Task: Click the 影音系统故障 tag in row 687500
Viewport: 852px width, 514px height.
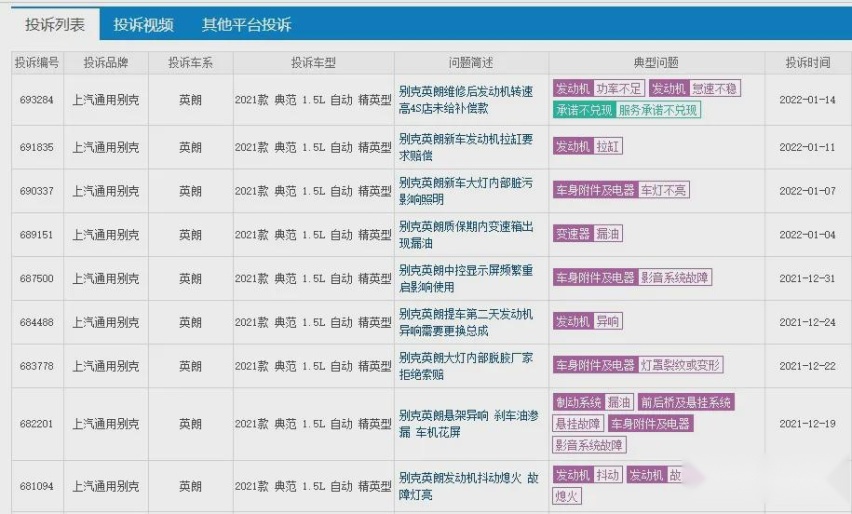Action: click(674, 278)
